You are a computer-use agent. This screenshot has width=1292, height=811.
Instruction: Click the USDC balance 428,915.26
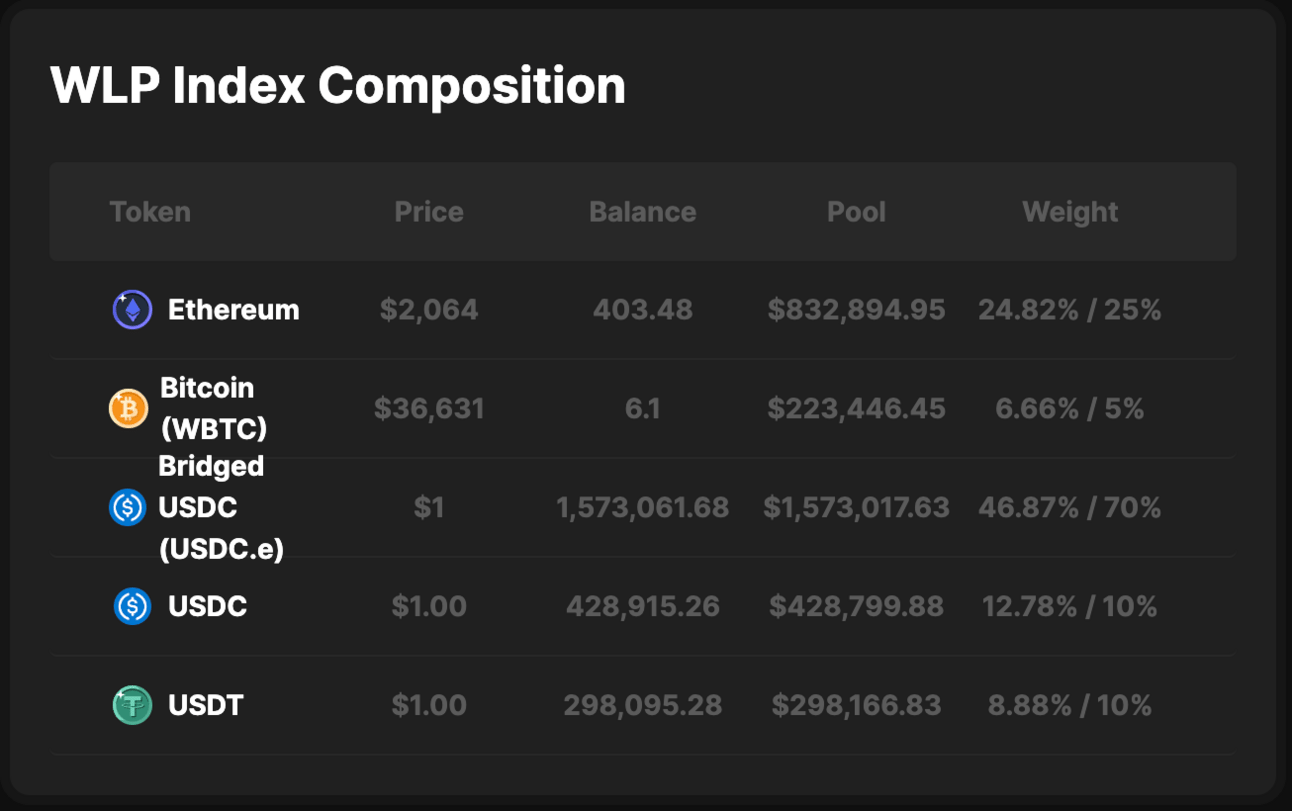(x=643, y=606)
